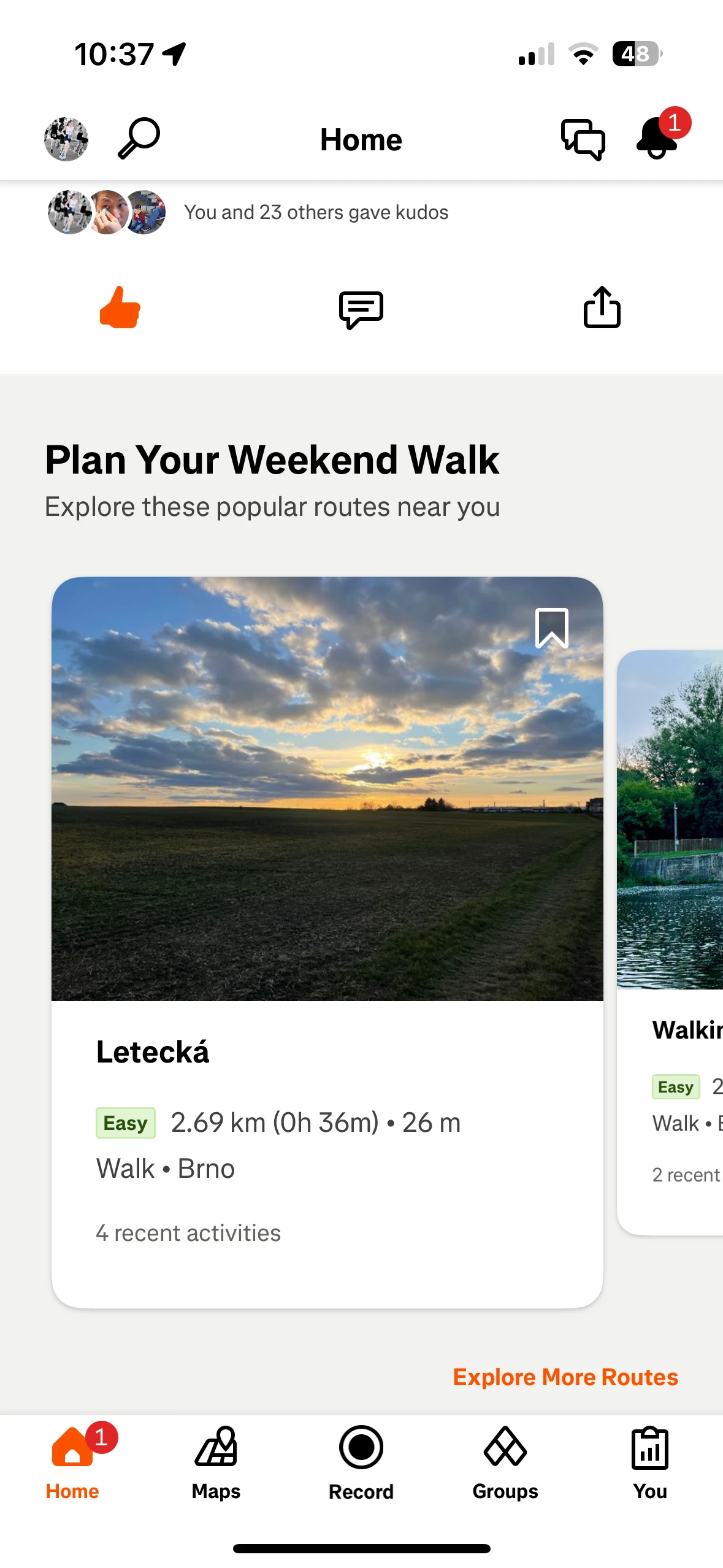The height and width of the screenshot is (1568, 723).
Task: Open comments on the activity
Action: [x=361, y=309]
